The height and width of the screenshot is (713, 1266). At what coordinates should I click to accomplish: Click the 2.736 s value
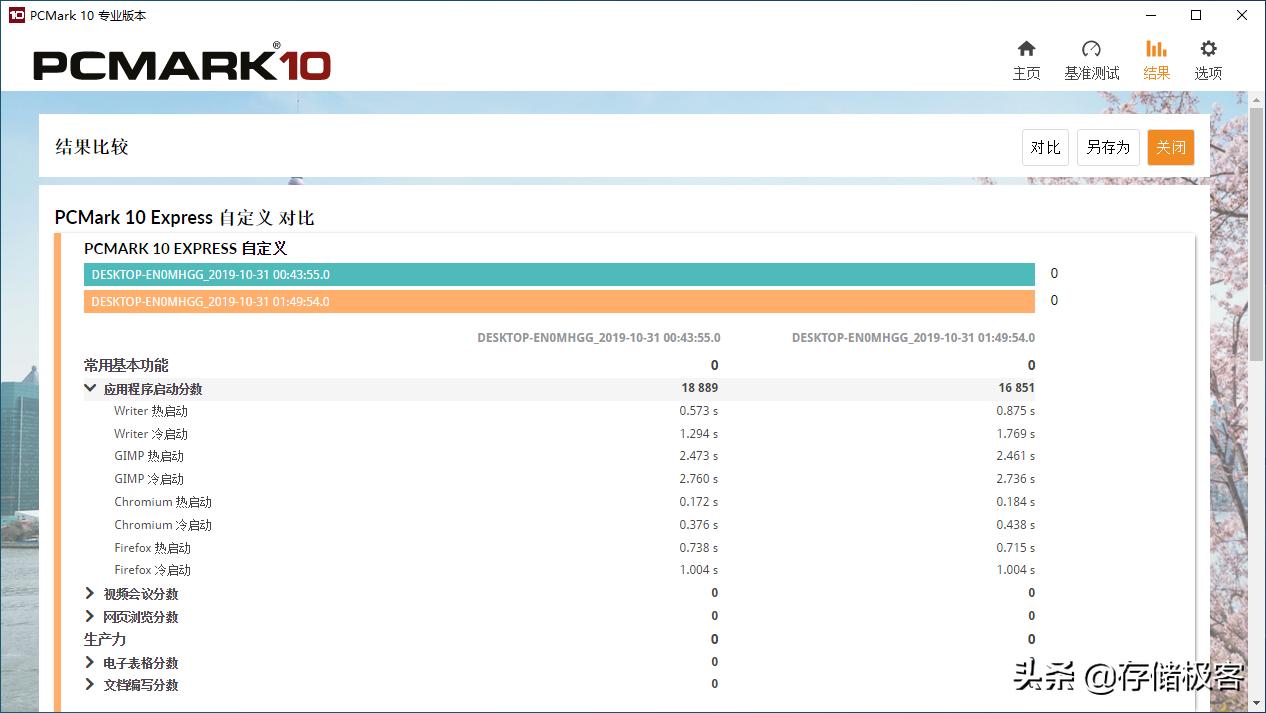(1015, 479)
